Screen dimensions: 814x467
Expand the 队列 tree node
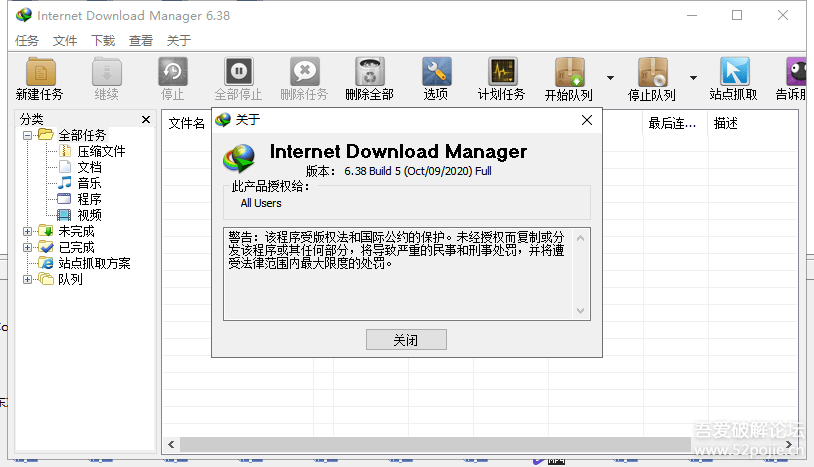pyautogui.click(x=28, y=280)
